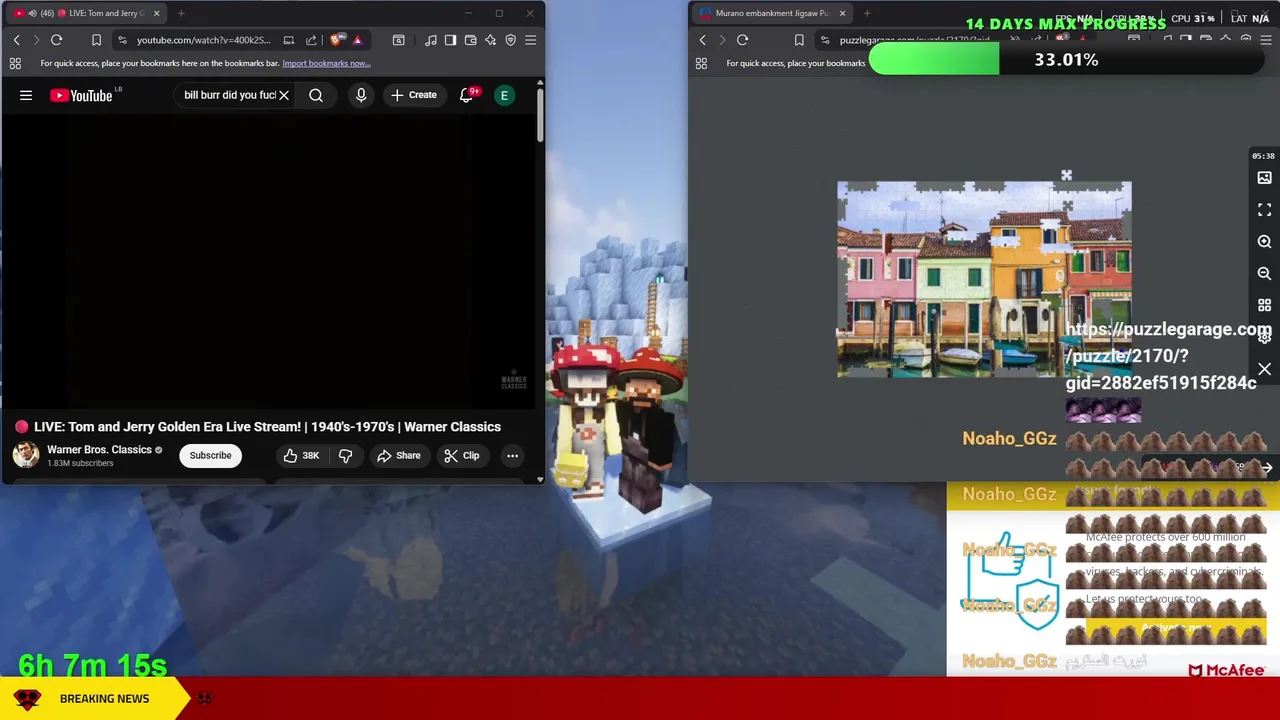Open apps grid on YouTube bookmarks bar

tap(15, 63)
